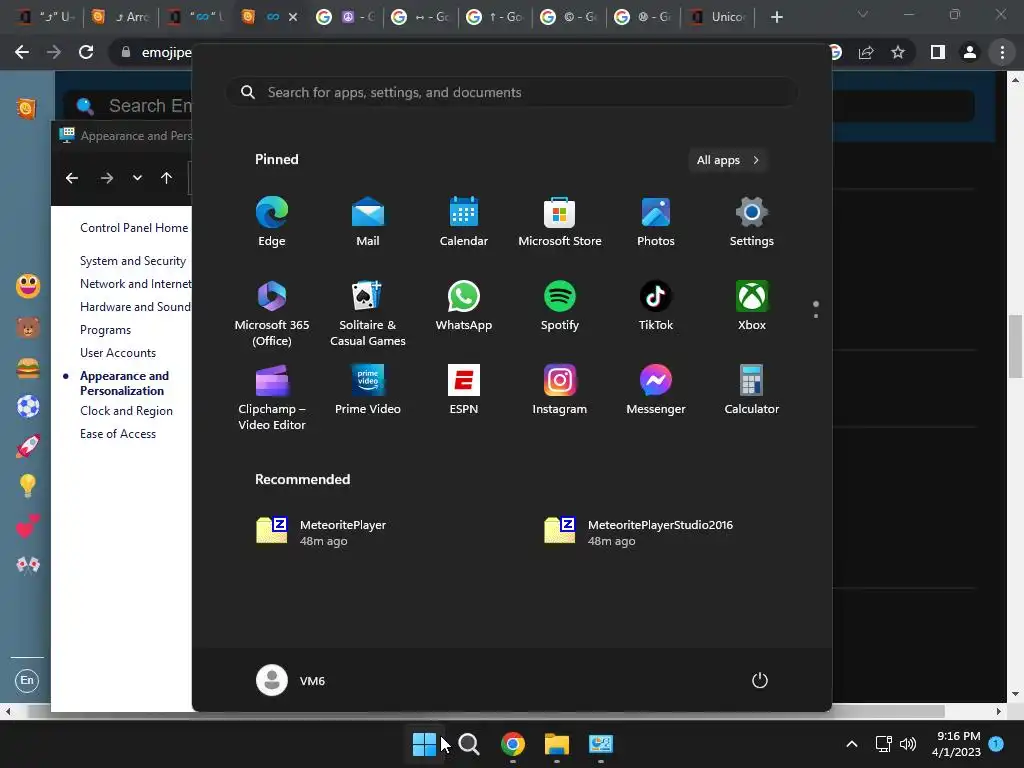The width and height of the screenshot is (1024, 768).
Task: Launch Solitaire & Casual Games
Action: point(368,313)
